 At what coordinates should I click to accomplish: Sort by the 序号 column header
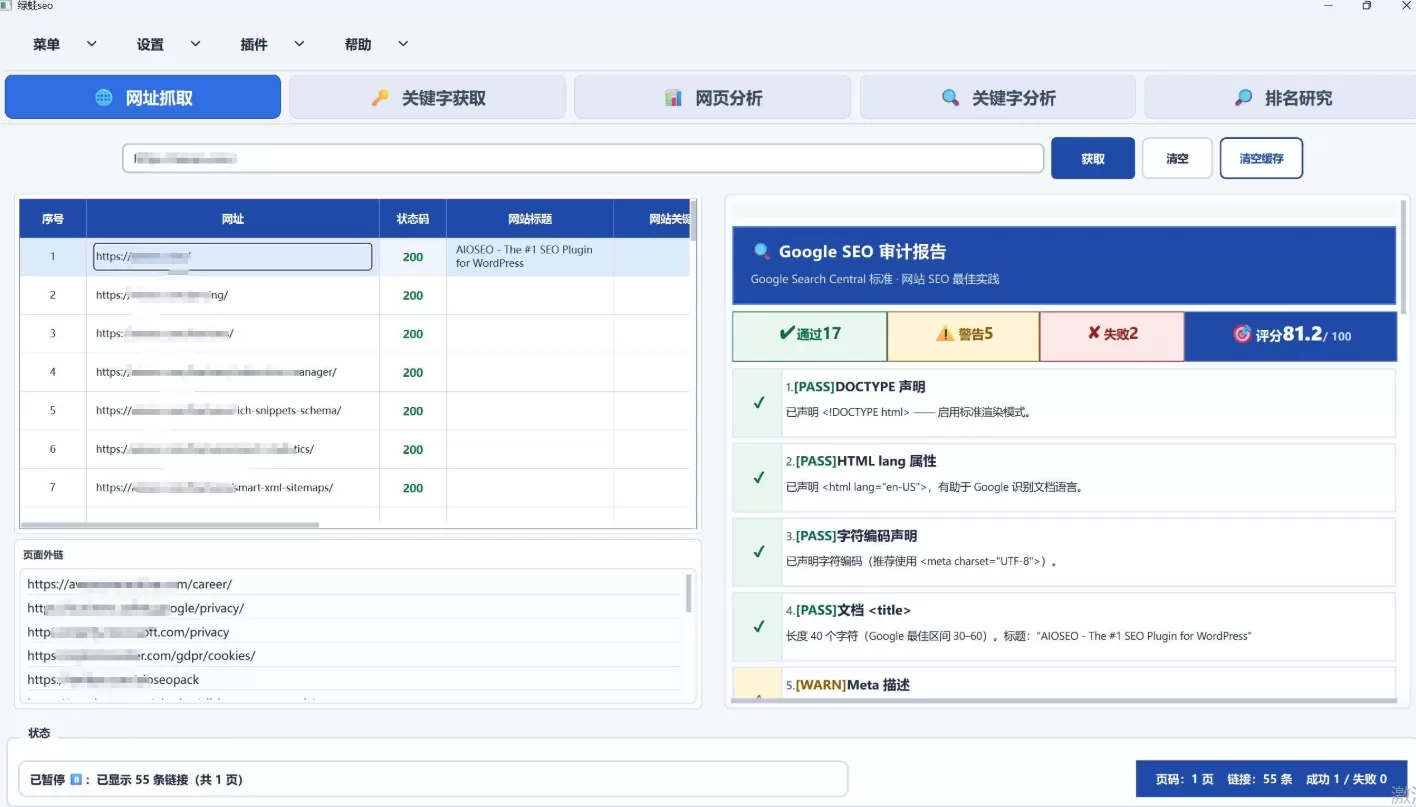point(53,219)
